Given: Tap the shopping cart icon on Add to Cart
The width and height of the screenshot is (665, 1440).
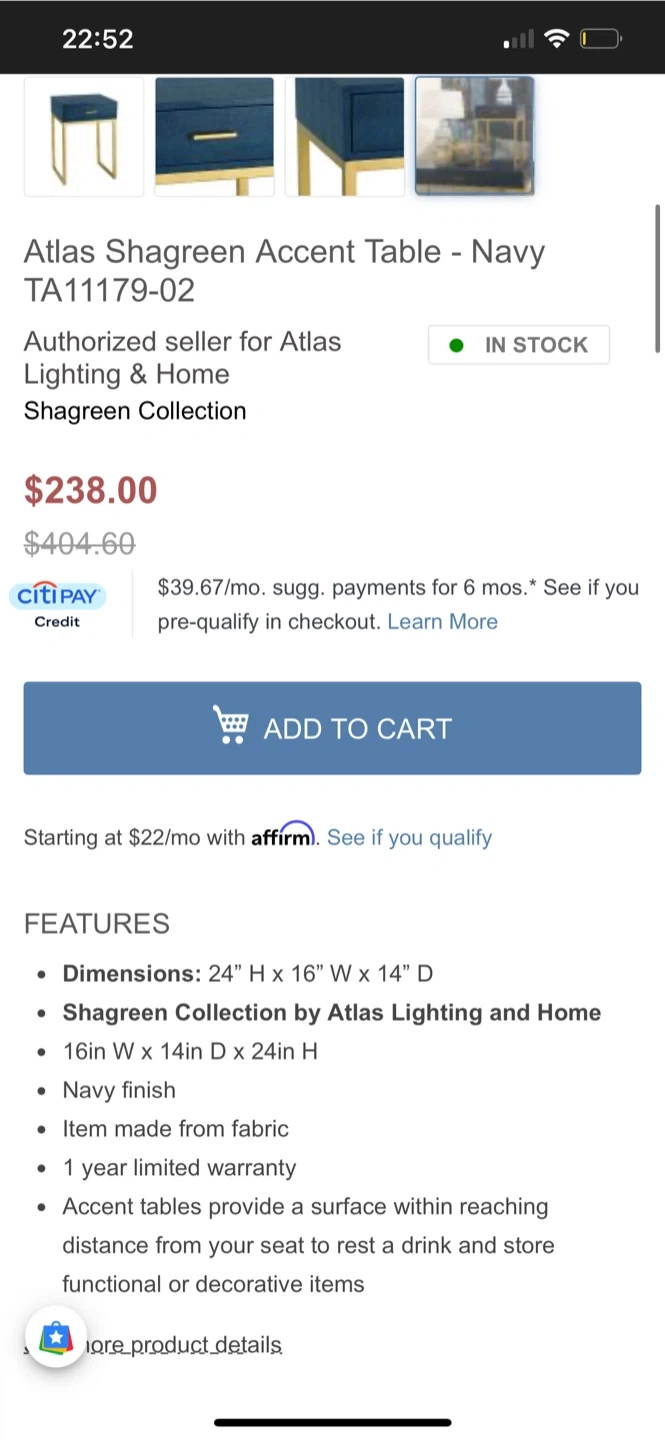Looking at the screenshot, I should 231,726.
